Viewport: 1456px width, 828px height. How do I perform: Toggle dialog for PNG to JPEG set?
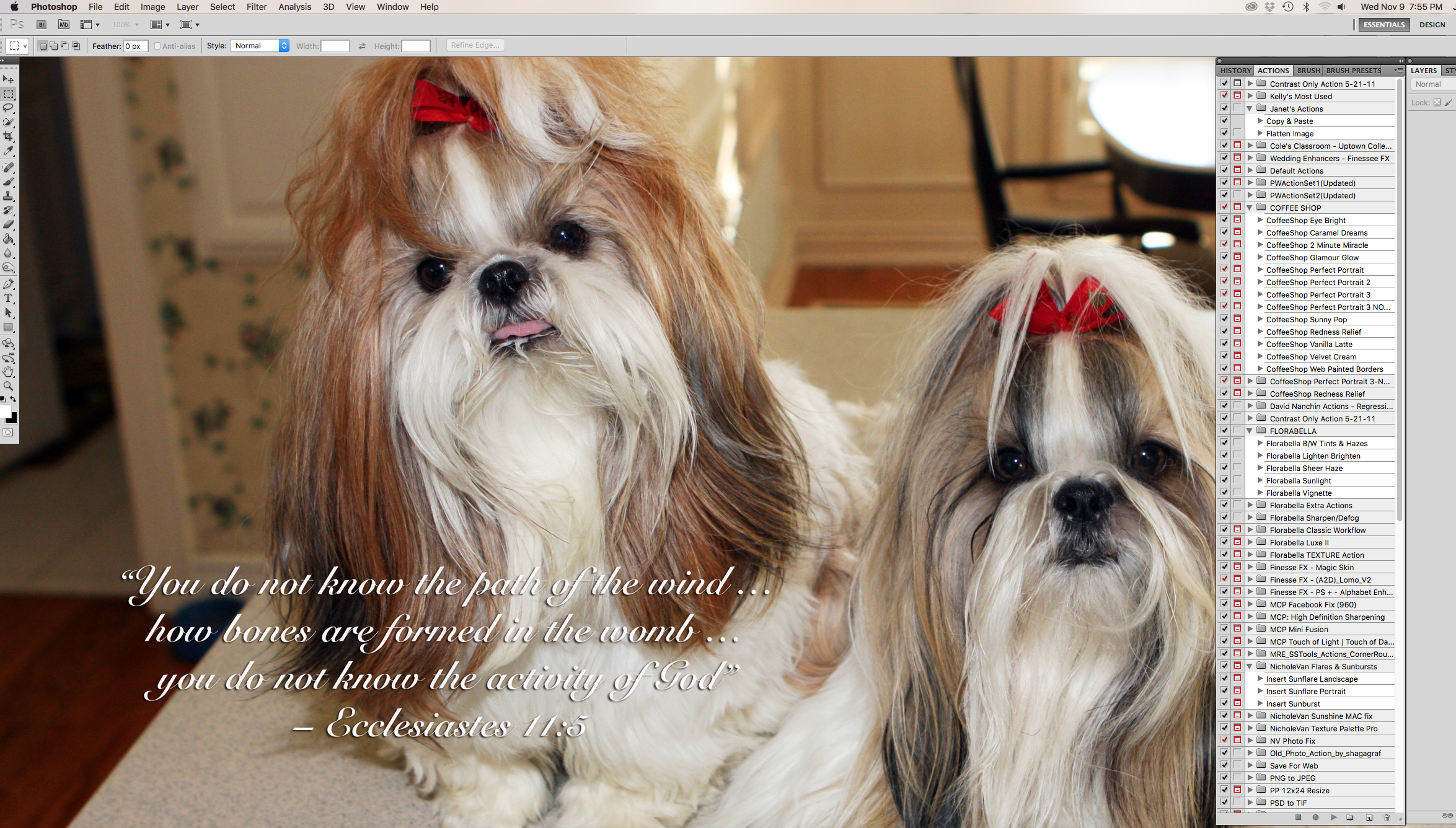pyautogui.click(x=1237, y=777)
